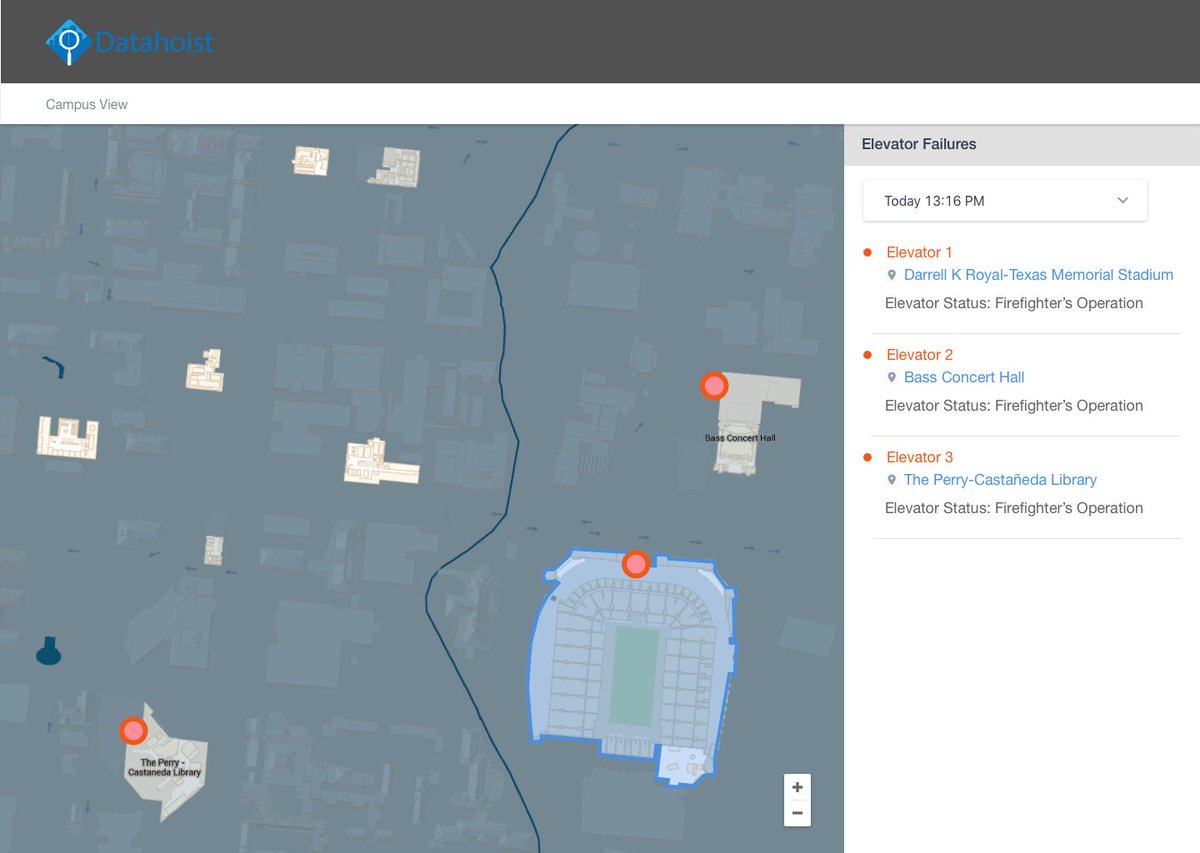1200x853 pixels.
Task: Click the location pin beside The Perry-Castañeda Library
Action: (x=892, y=480)
